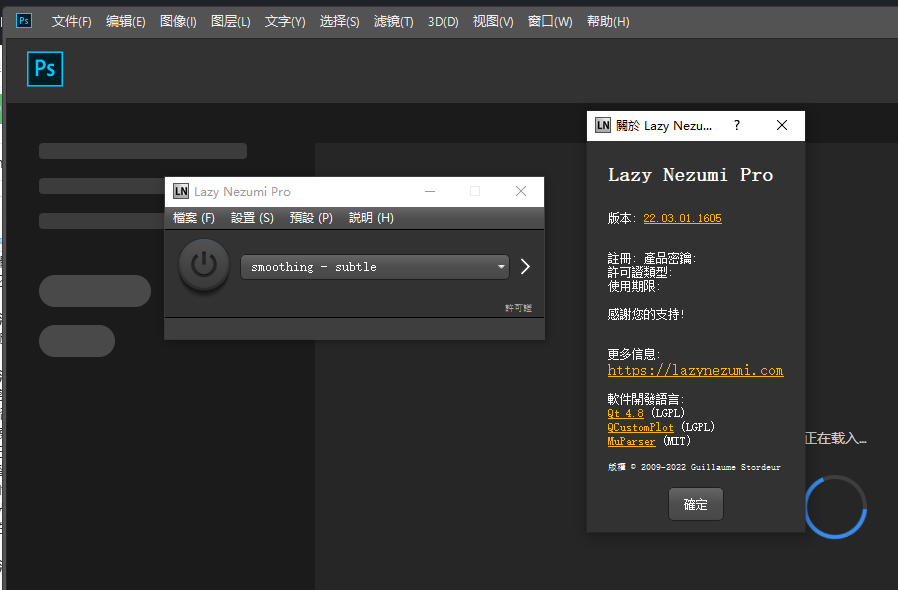This screenshot has height=590, width=898.
Task: Click the PS icon in the title bar
Action: [22, 20]
